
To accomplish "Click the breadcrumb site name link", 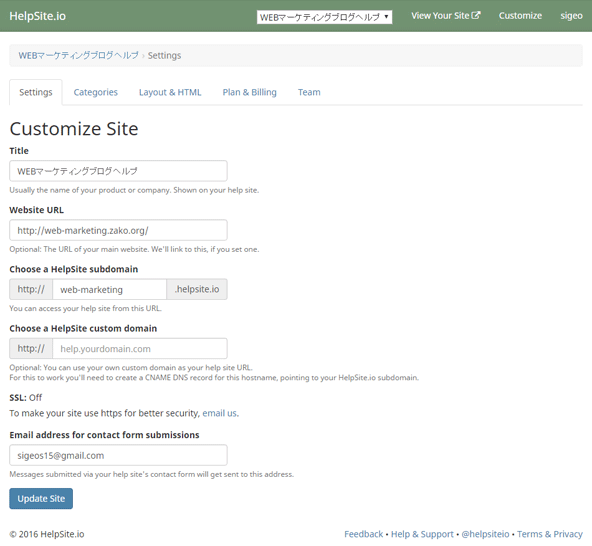I will 79,56.
